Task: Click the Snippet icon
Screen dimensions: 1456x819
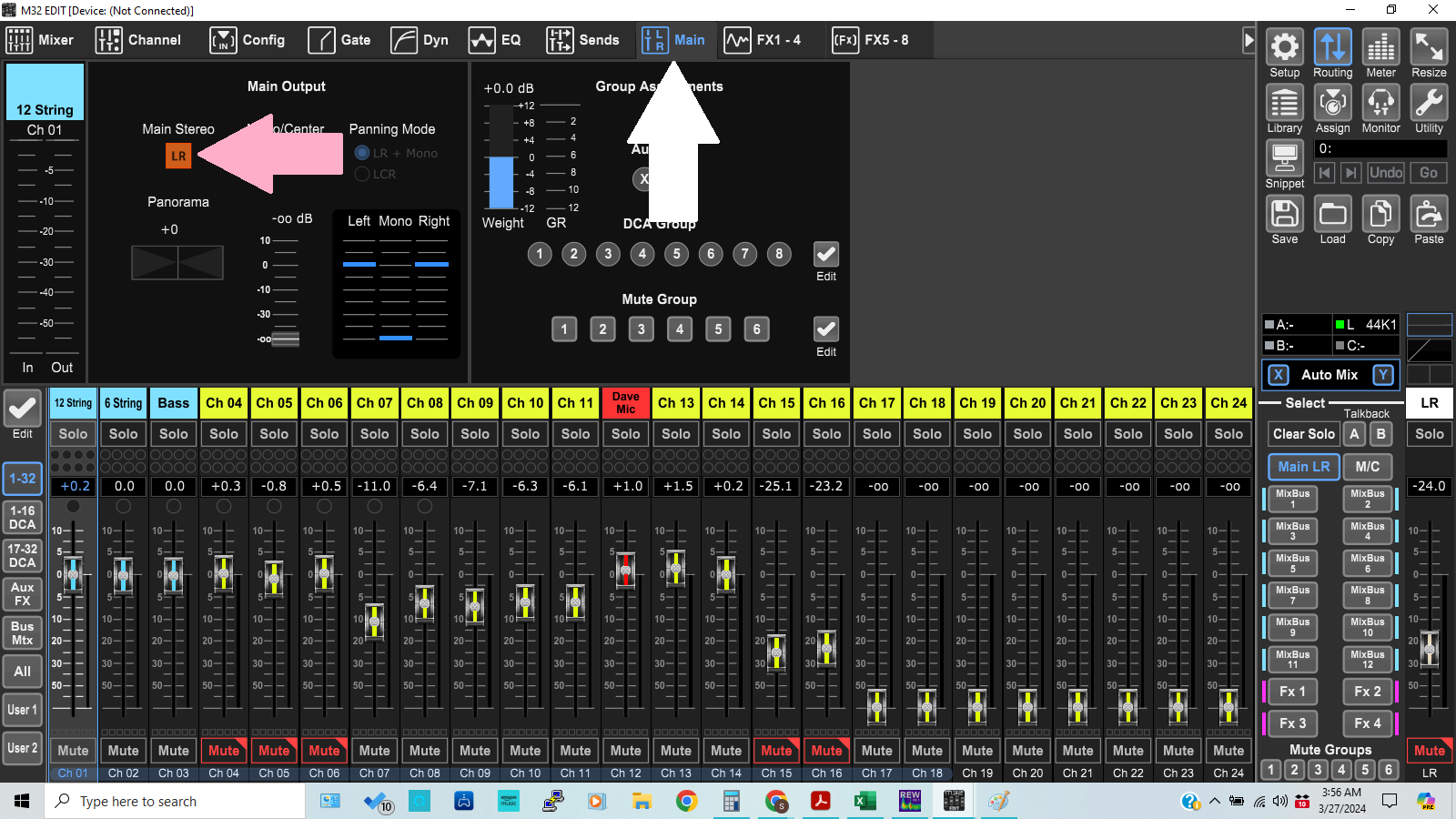Action: click(1284, 159)
